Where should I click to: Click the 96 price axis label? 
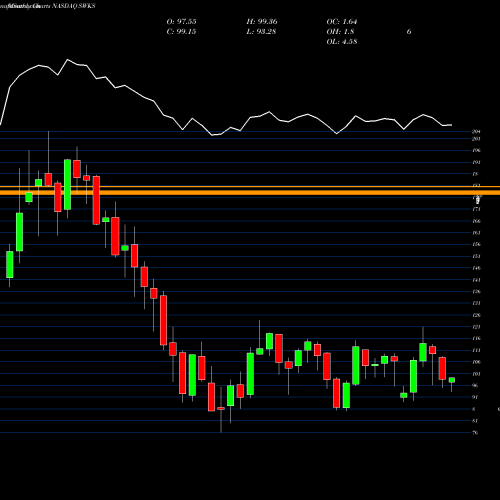(476, 385)
